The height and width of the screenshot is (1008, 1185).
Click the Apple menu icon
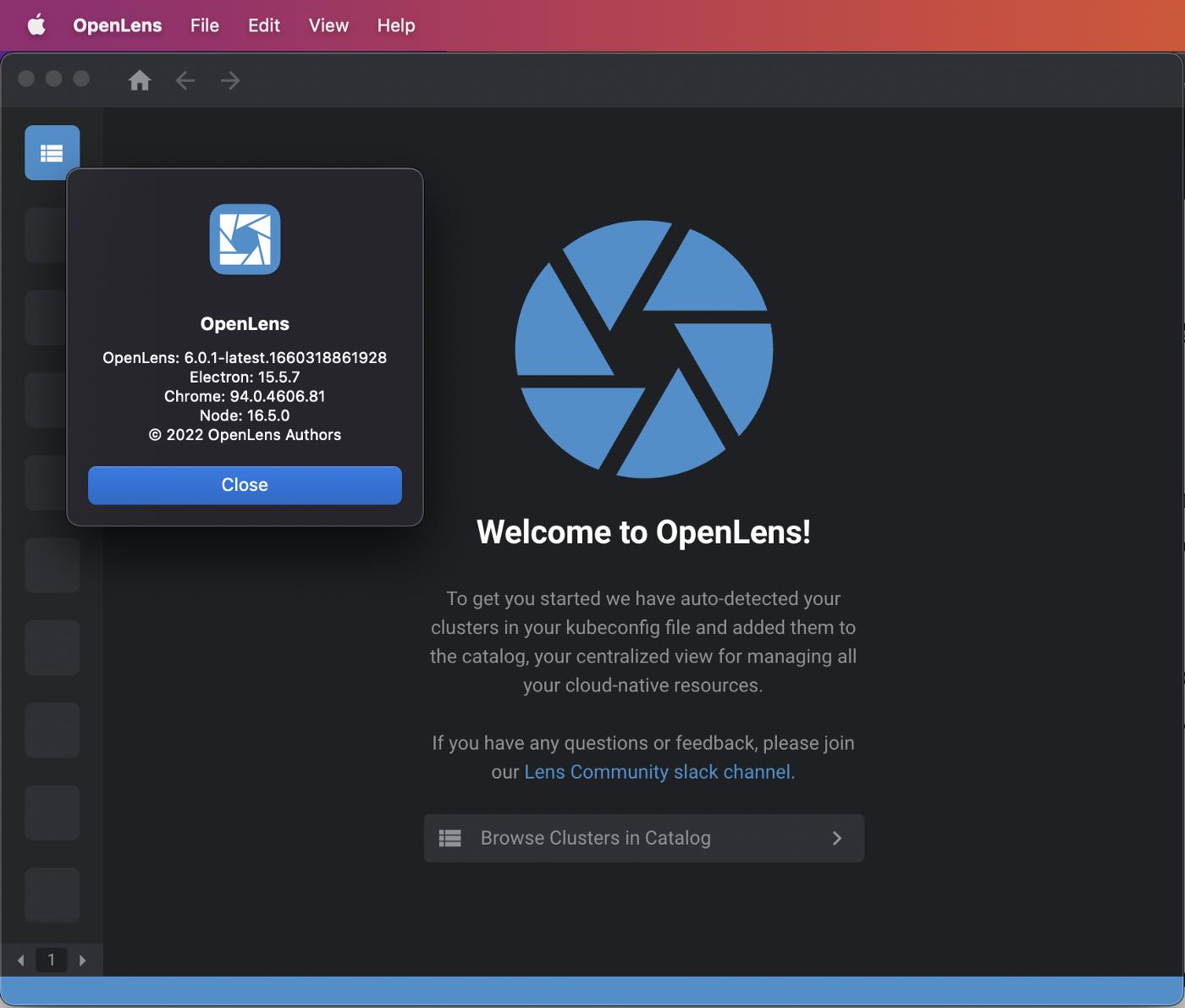(x=36, y=25)
